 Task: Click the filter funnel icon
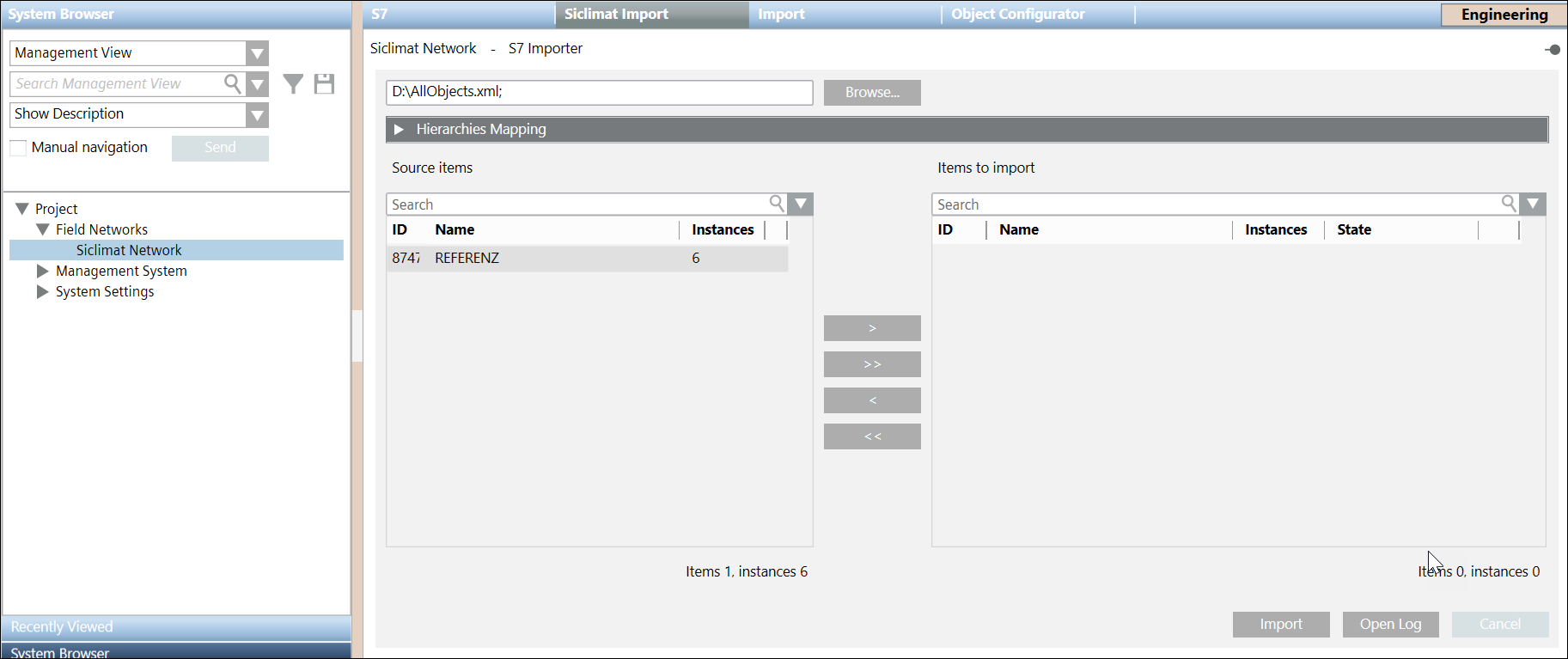(x=293, y=83)
